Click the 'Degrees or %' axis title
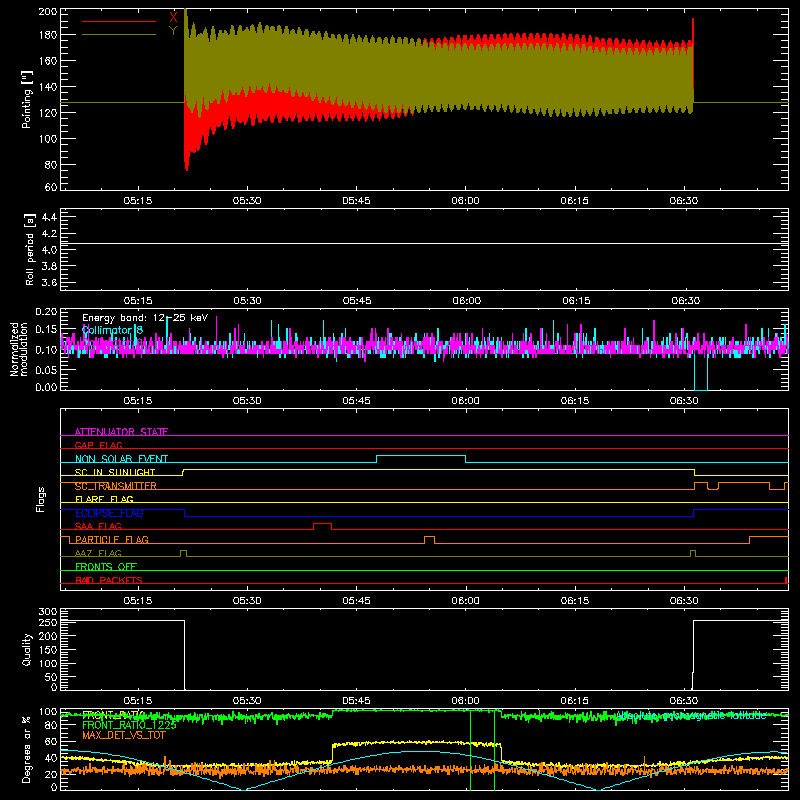 27,750
